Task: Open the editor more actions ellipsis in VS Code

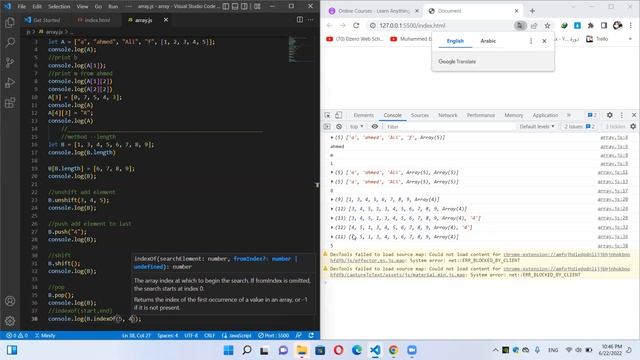Action: (311, 20)
